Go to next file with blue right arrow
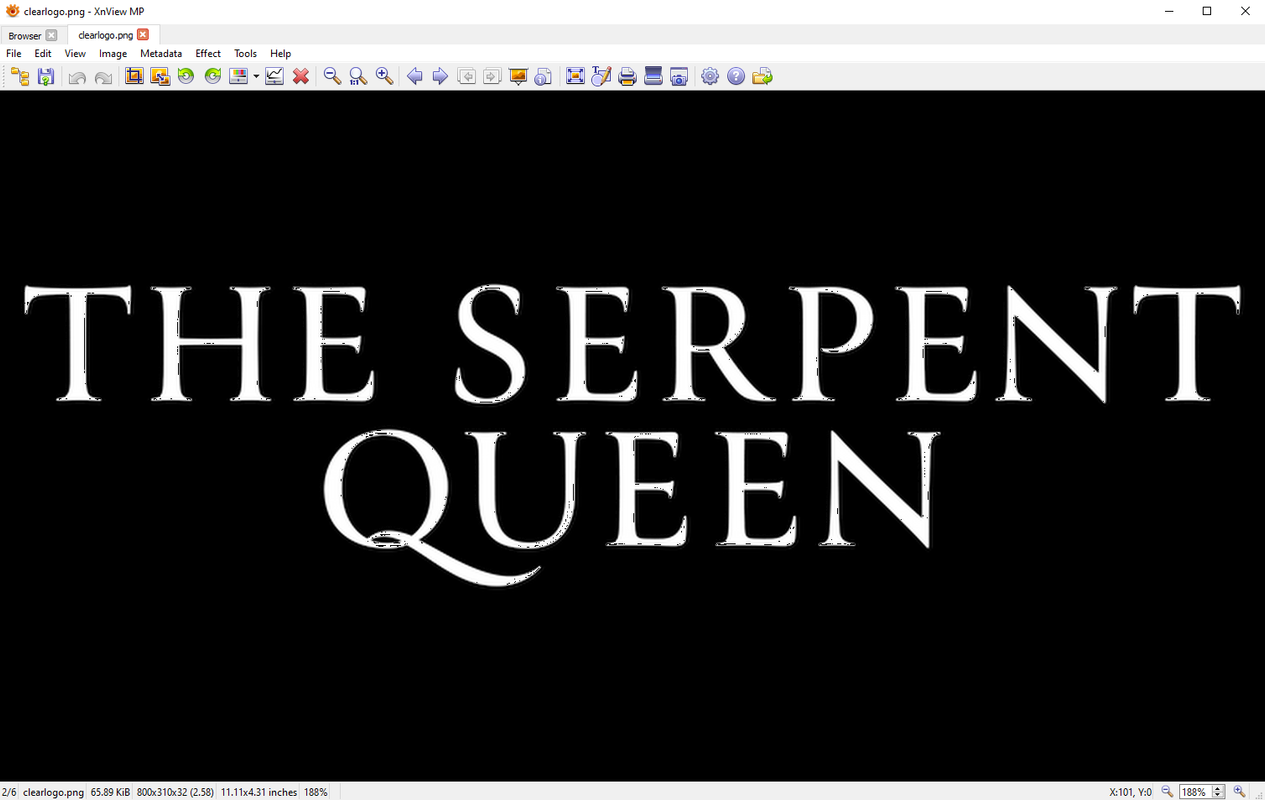1265x800 pixels. [x=440, y=77]
